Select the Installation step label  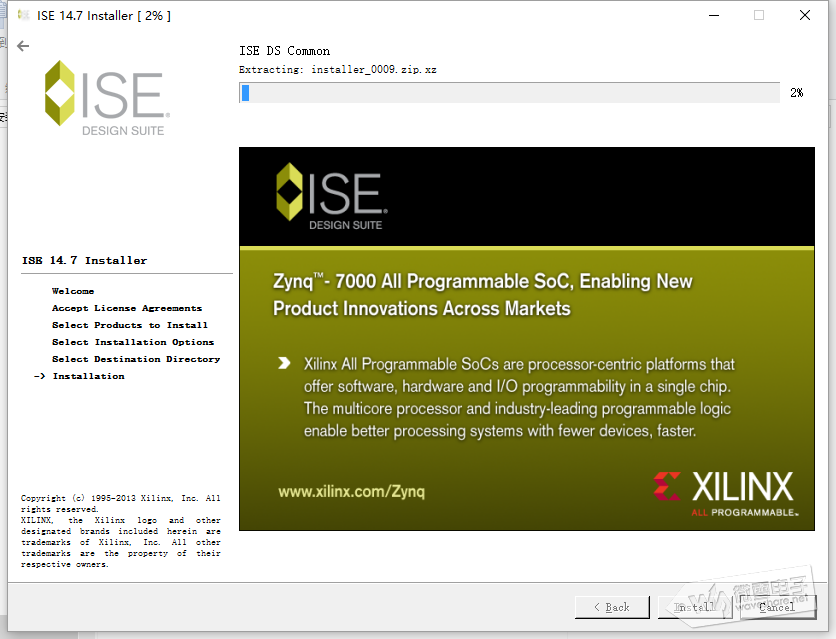pos(89,376)
